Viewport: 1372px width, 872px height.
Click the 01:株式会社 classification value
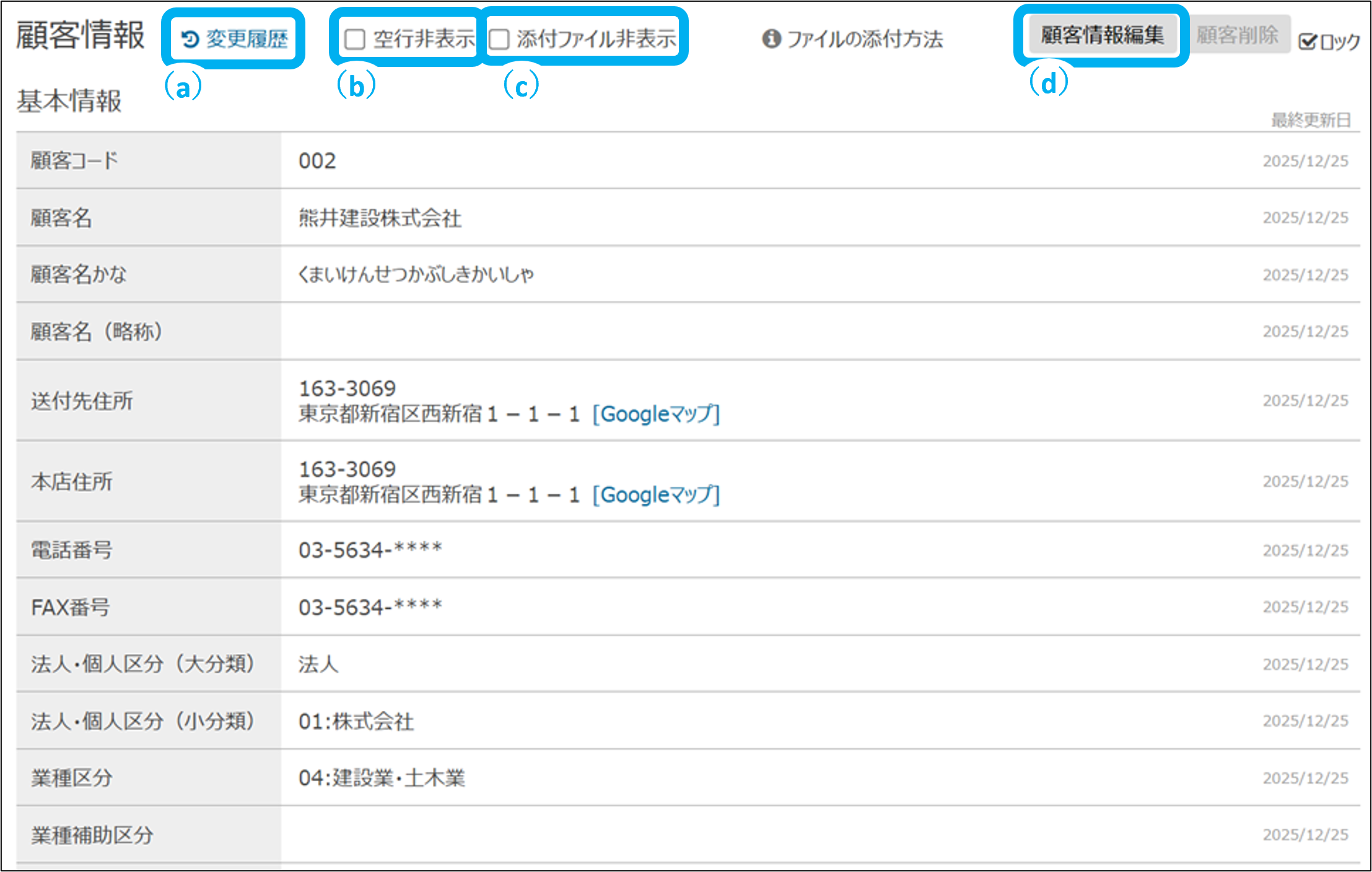click(x=356, y=722)
